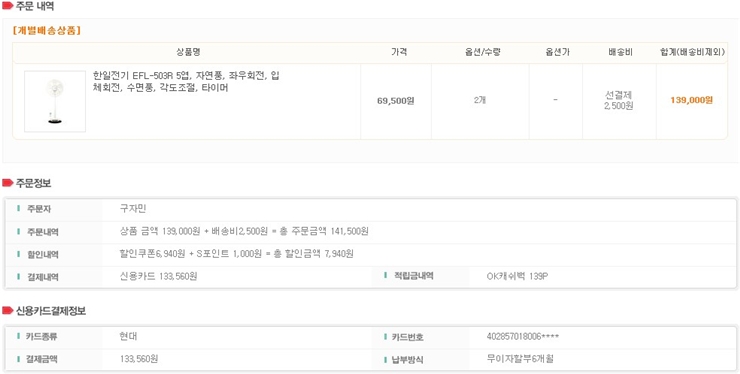740x374 pixels.
Task: Click the 69,500원 unit price
Action: tap(395, 101)
